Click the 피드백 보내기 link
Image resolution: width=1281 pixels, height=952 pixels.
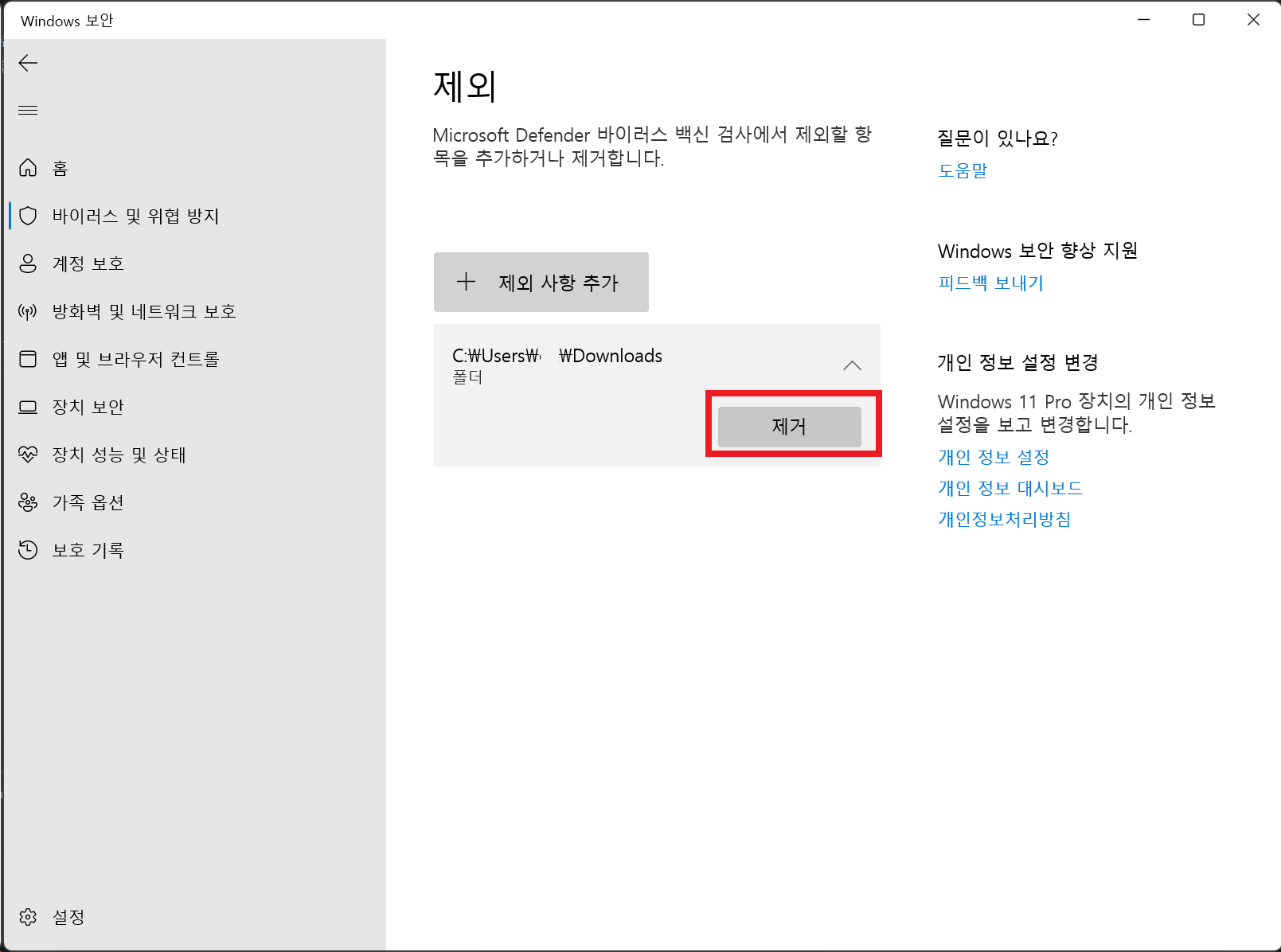coord(990,283)
